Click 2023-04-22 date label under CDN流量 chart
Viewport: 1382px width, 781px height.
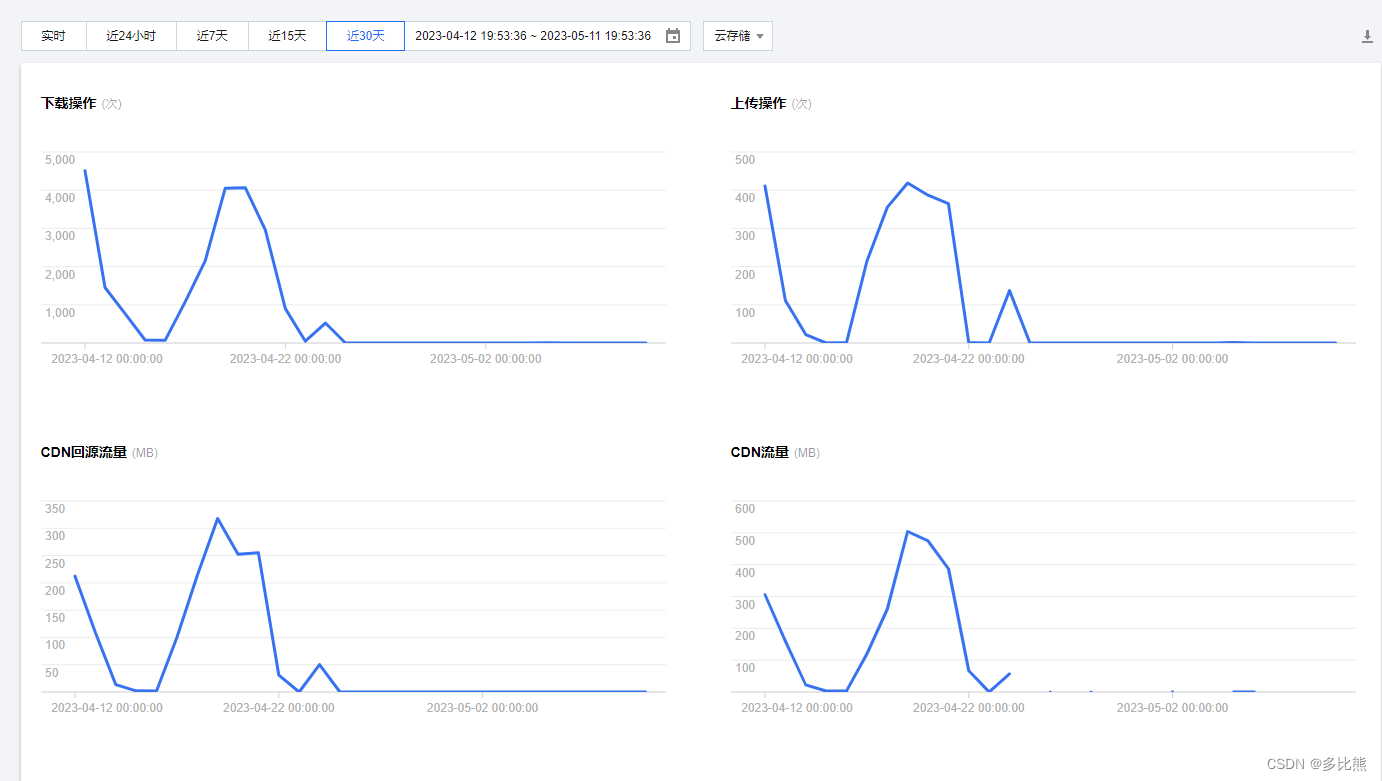click(x=968, y=708)
